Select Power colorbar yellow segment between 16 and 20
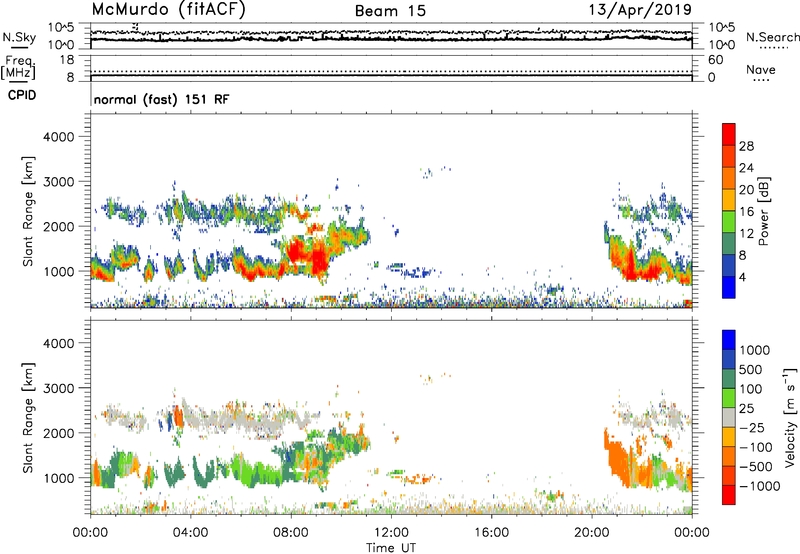This screenshot has height=554, width=800. [x=729, y=200]
